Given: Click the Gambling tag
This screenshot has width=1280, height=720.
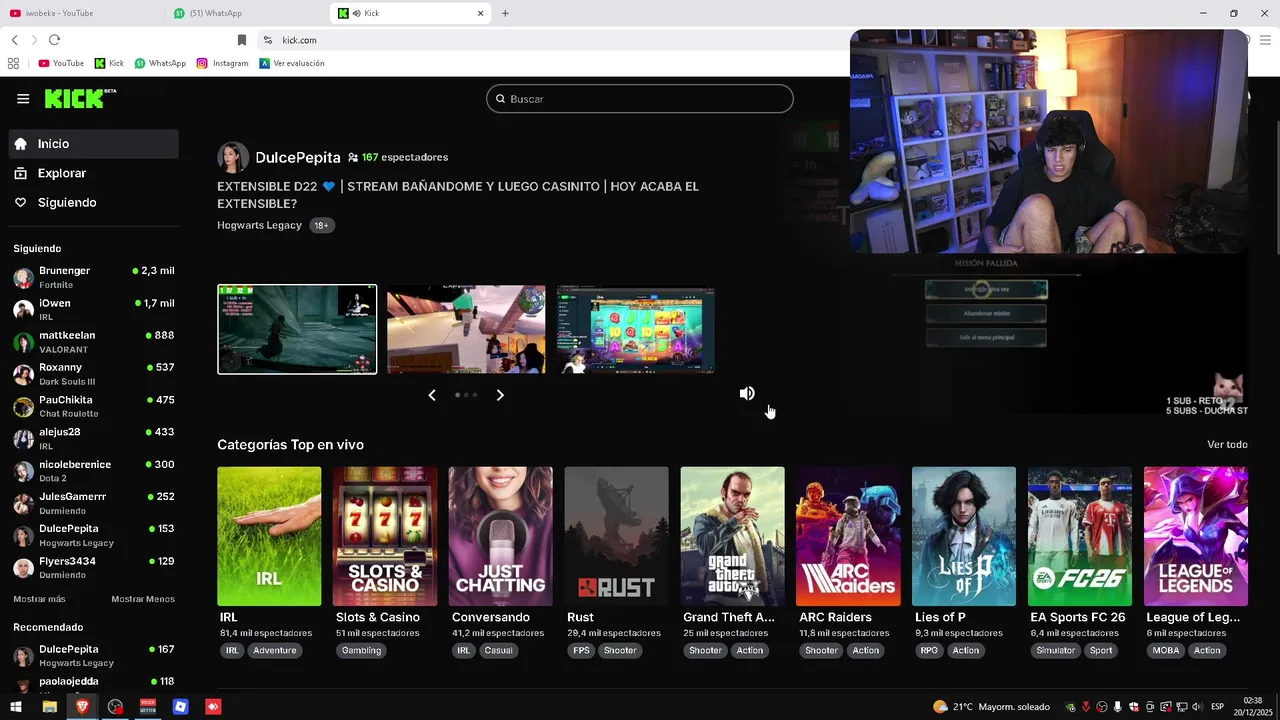Looking at the screenshot, I should click(361, 650).
